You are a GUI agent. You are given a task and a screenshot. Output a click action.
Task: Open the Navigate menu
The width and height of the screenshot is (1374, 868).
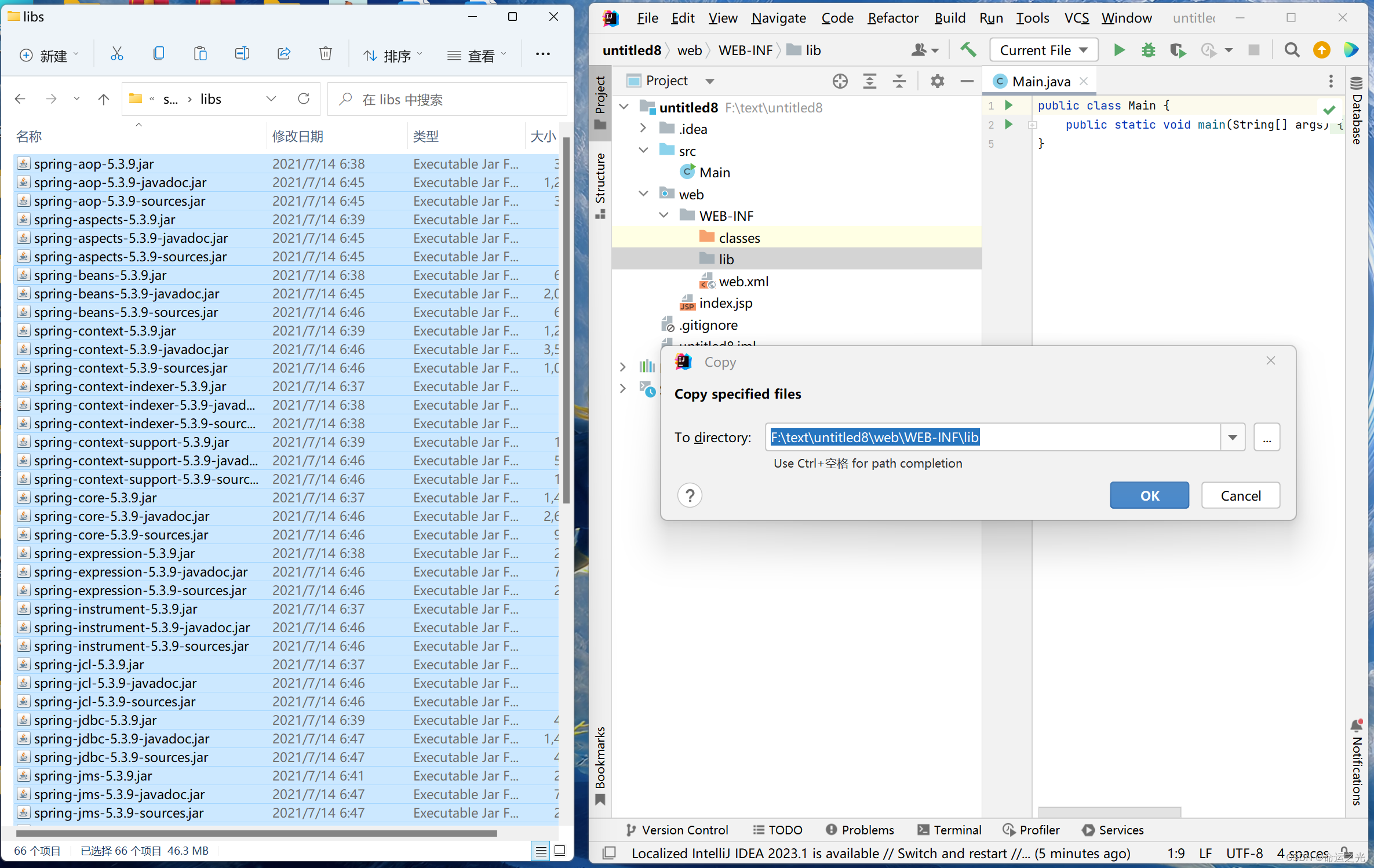click(778, 18)
